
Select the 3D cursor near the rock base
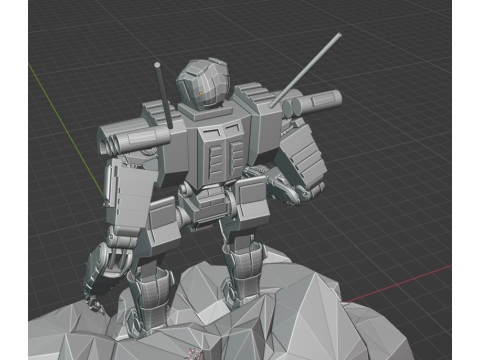193,354
